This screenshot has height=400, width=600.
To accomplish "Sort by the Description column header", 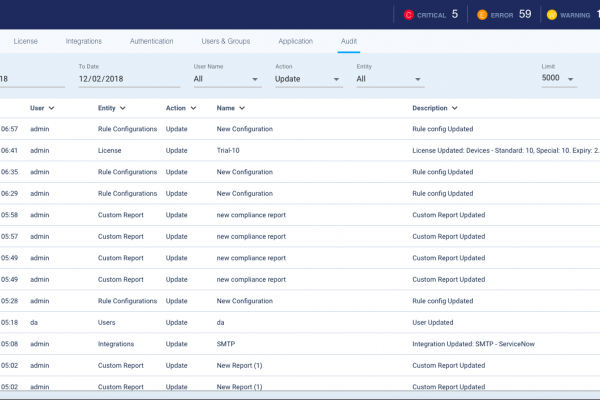I will (435, 108).
